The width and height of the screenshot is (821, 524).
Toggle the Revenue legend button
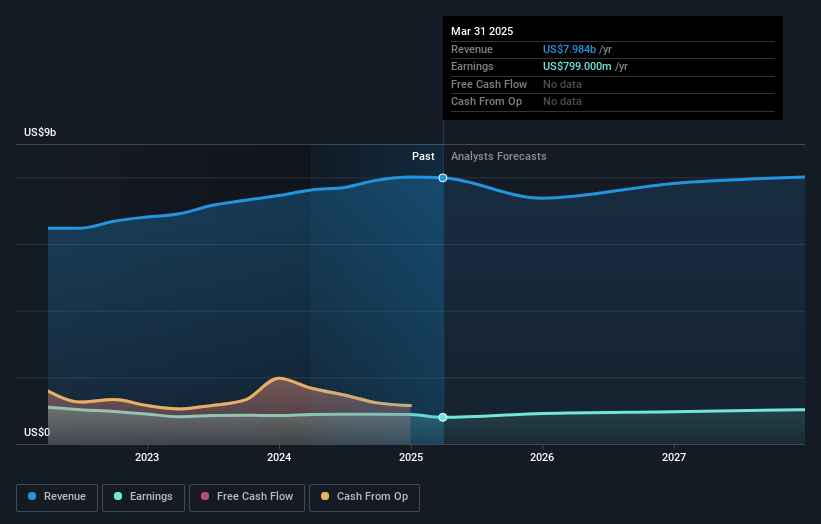[57, 497]
